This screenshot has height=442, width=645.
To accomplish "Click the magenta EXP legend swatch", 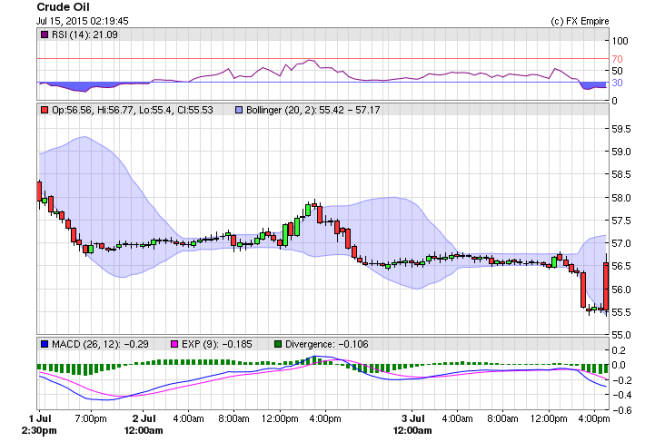I will coord(174,344).
